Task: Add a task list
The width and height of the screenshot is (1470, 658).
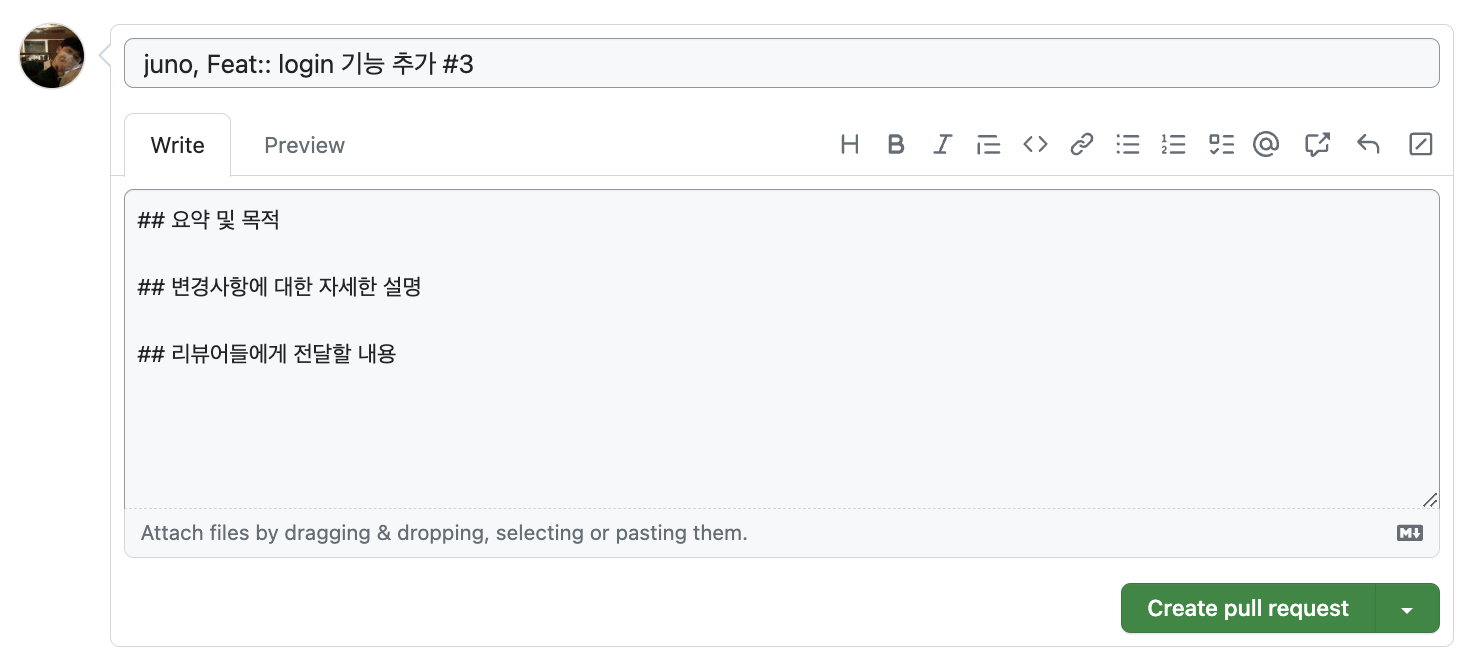Action: click(x=1221, y=145)
